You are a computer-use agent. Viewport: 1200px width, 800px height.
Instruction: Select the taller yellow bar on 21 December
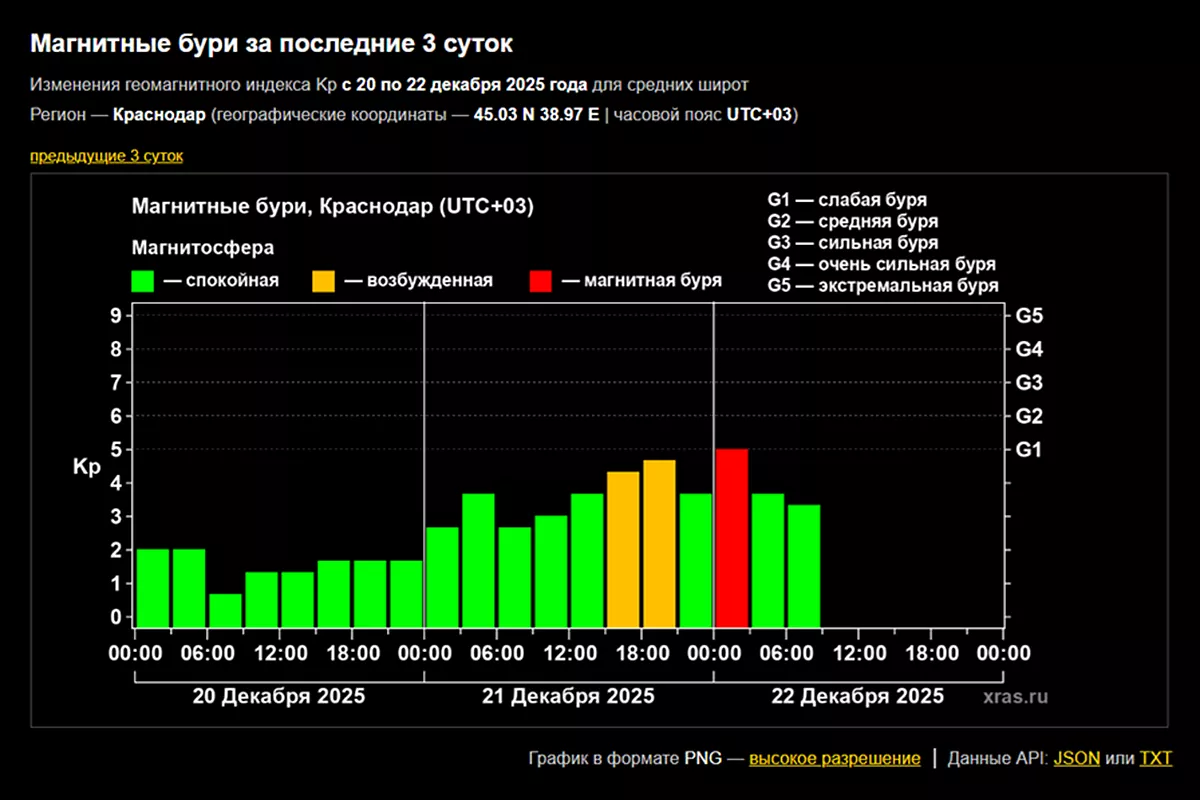(659, 543)
